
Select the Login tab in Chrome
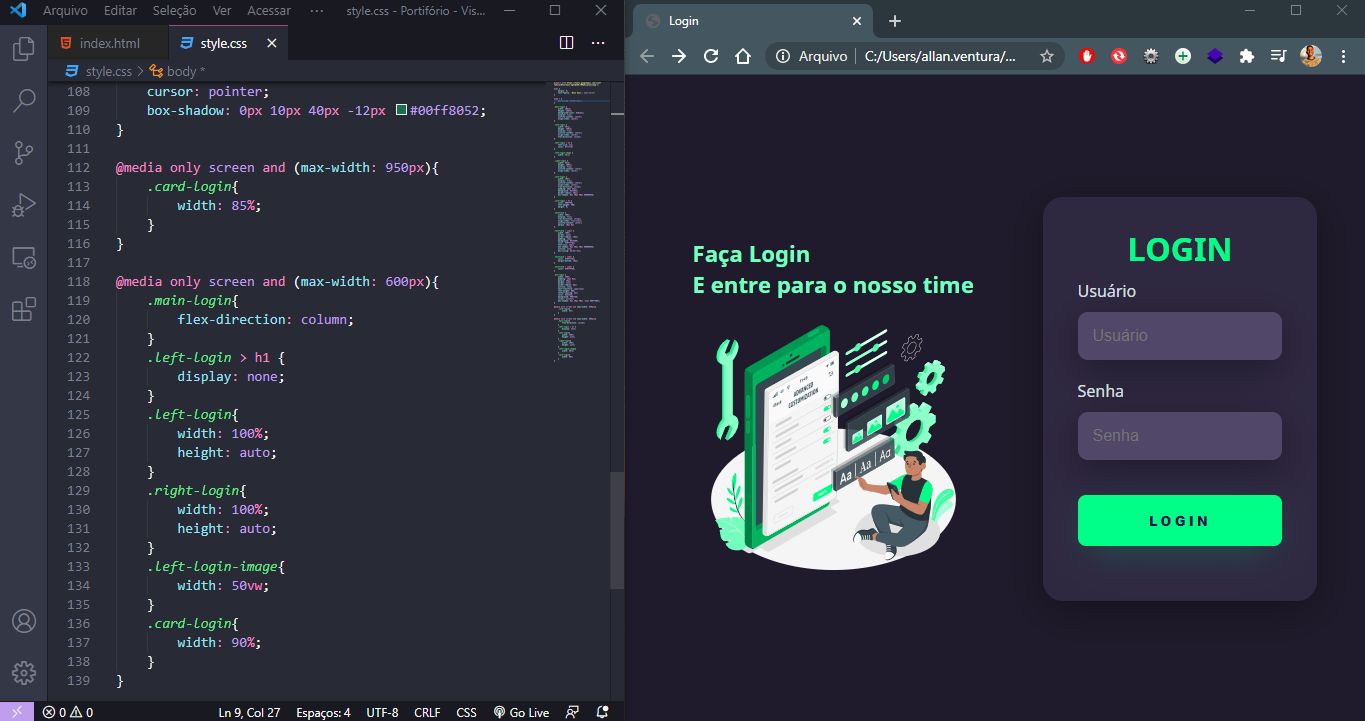pos(750,21)
